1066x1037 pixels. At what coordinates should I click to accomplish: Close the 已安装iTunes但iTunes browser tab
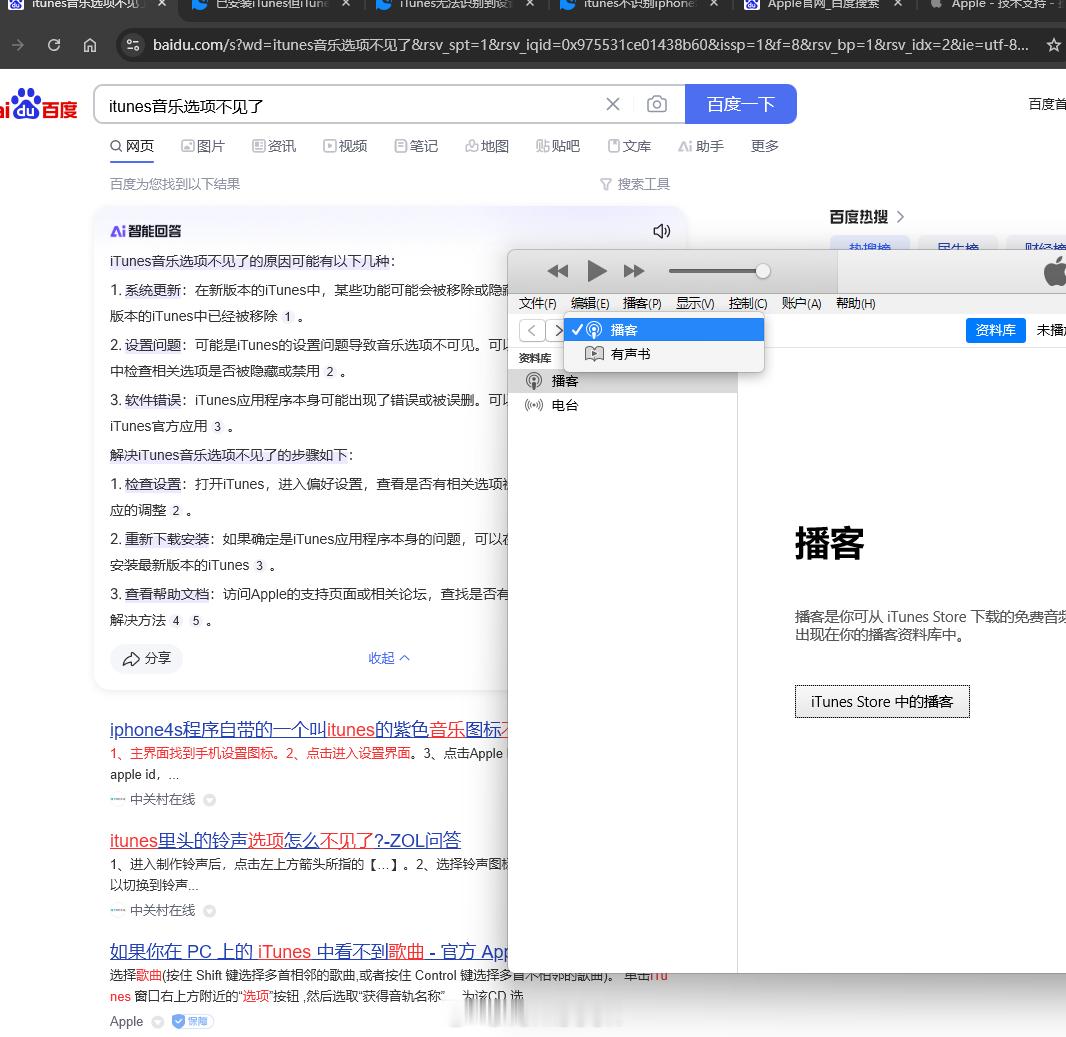tap(345, 3)
